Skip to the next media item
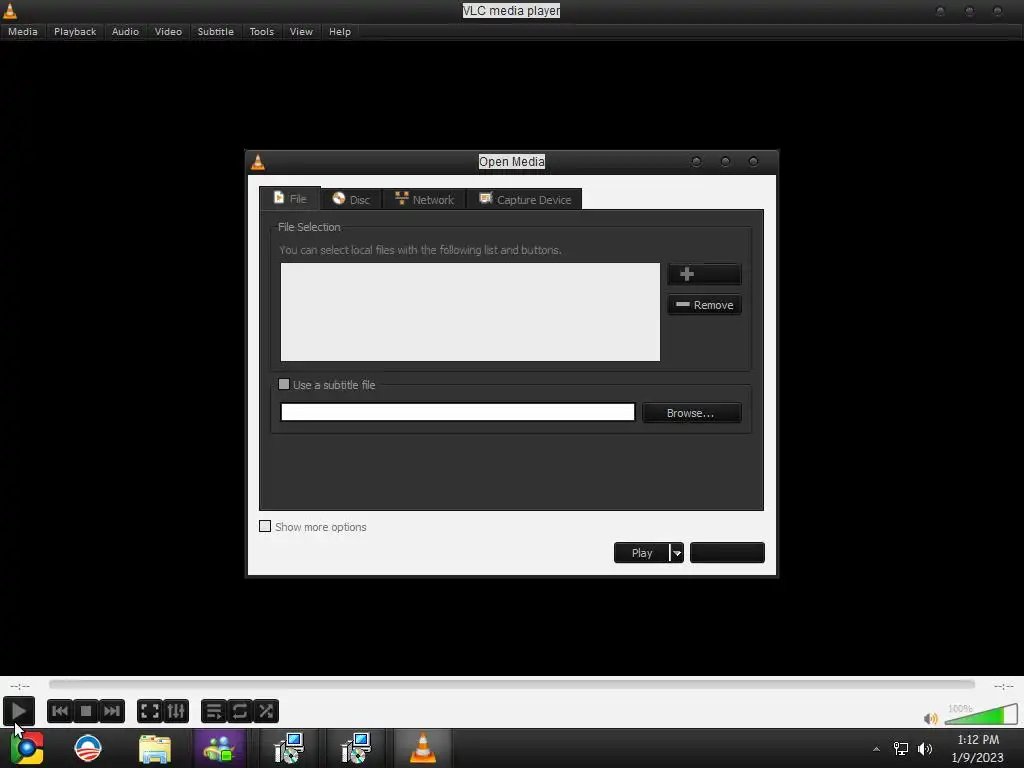Viewport: 1024px width, 768px height. [112, 711]
